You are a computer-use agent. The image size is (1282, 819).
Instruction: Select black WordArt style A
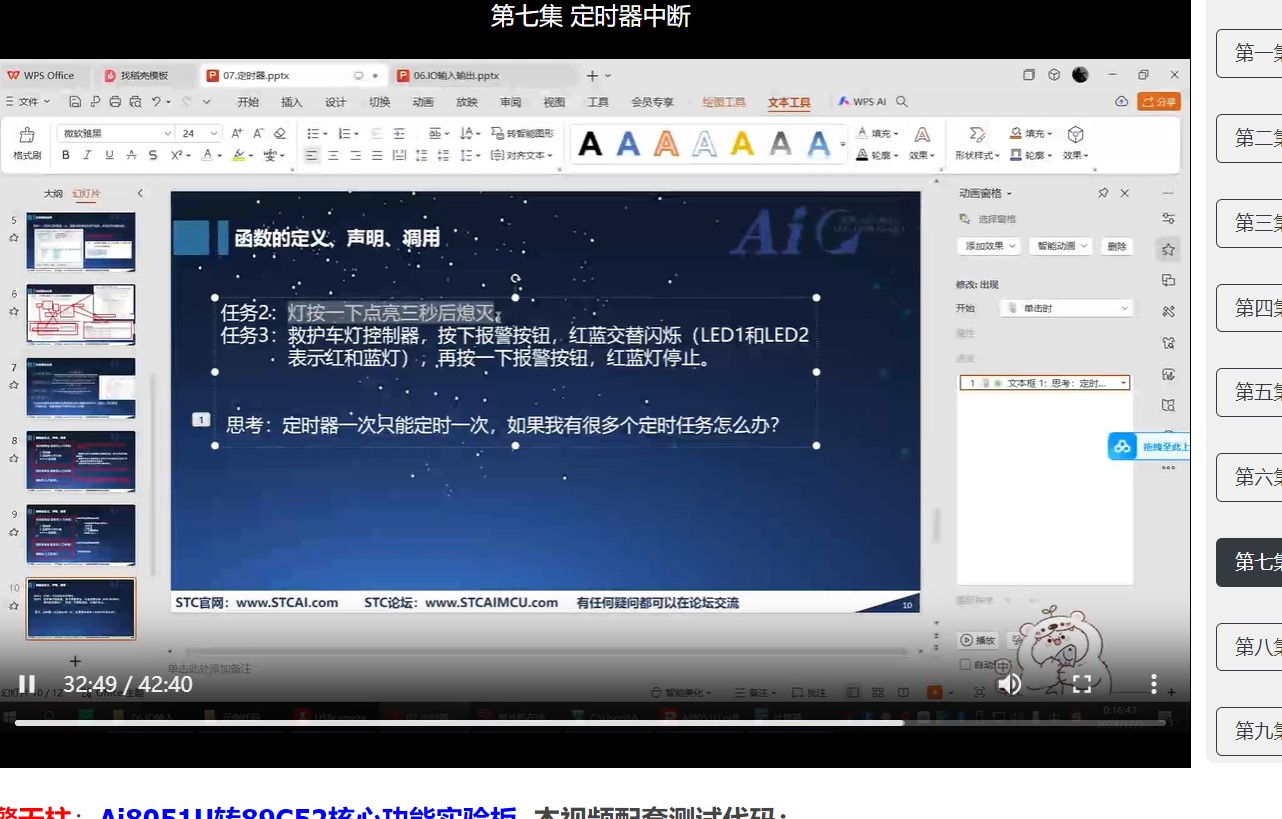590,145
